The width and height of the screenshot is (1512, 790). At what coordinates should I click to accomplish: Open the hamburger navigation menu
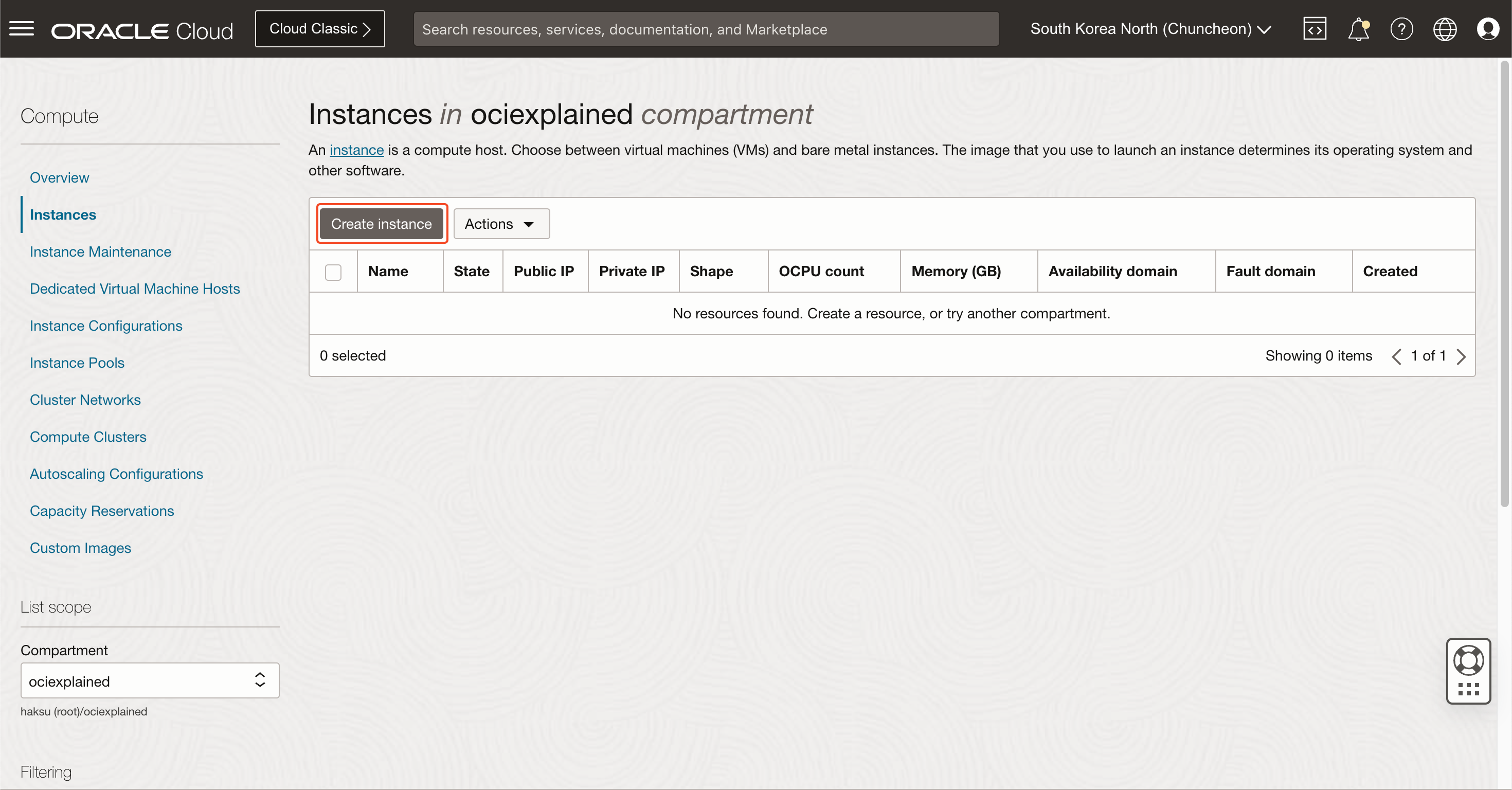click(x=22, y=29)
